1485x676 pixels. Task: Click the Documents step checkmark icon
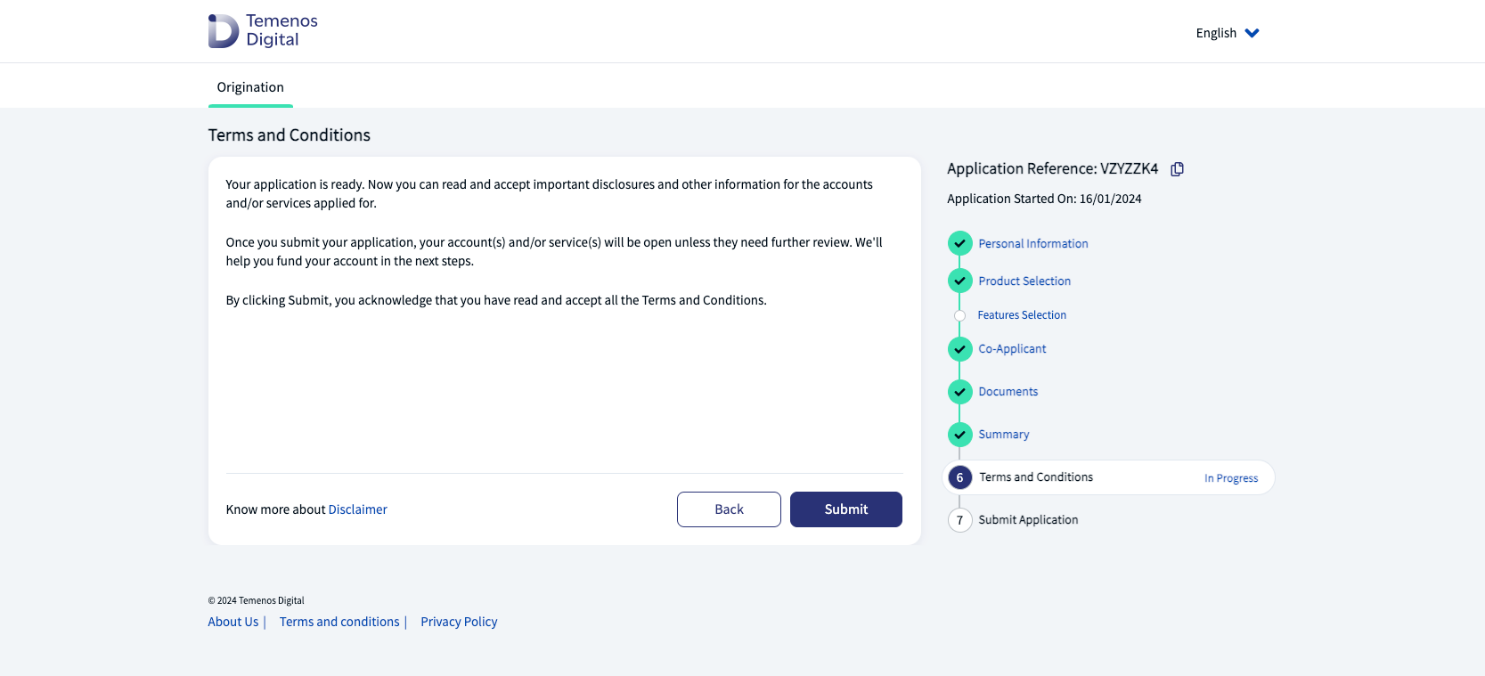[960, 392]
